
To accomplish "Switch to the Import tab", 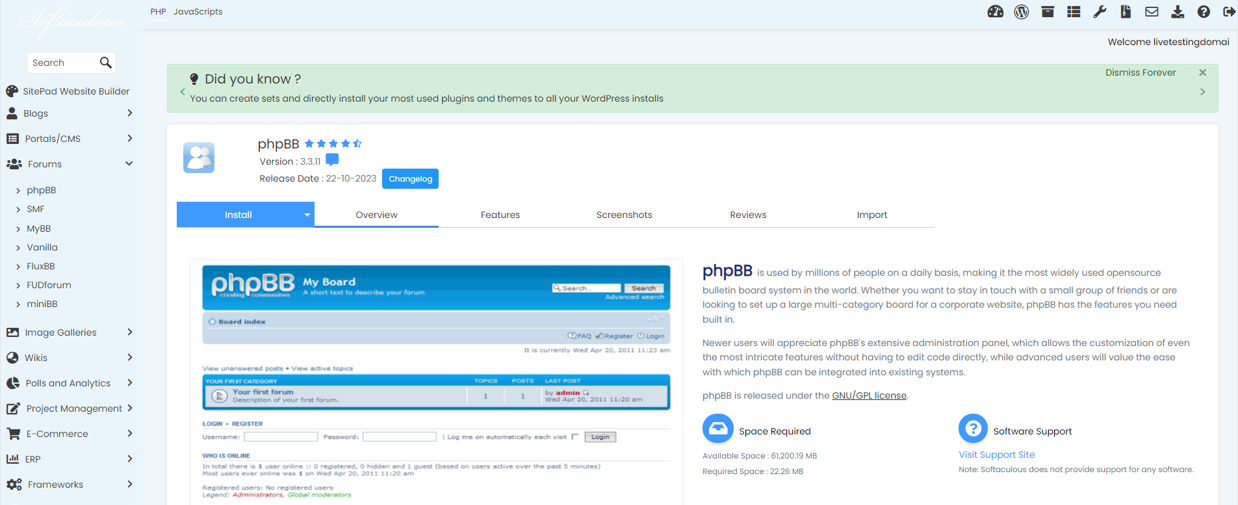I will click(872, 215).
